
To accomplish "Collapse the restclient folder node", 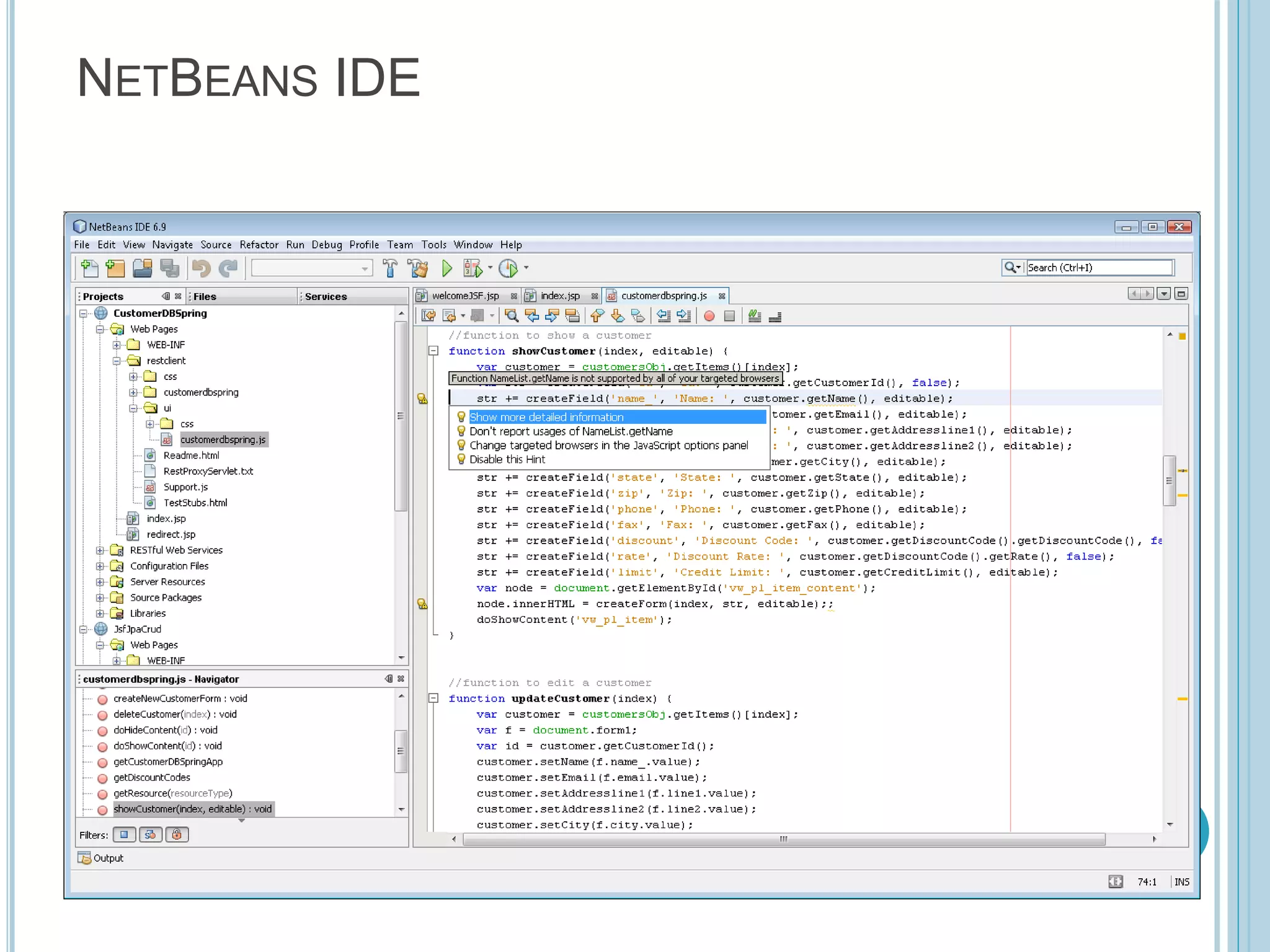I will 117,361.
